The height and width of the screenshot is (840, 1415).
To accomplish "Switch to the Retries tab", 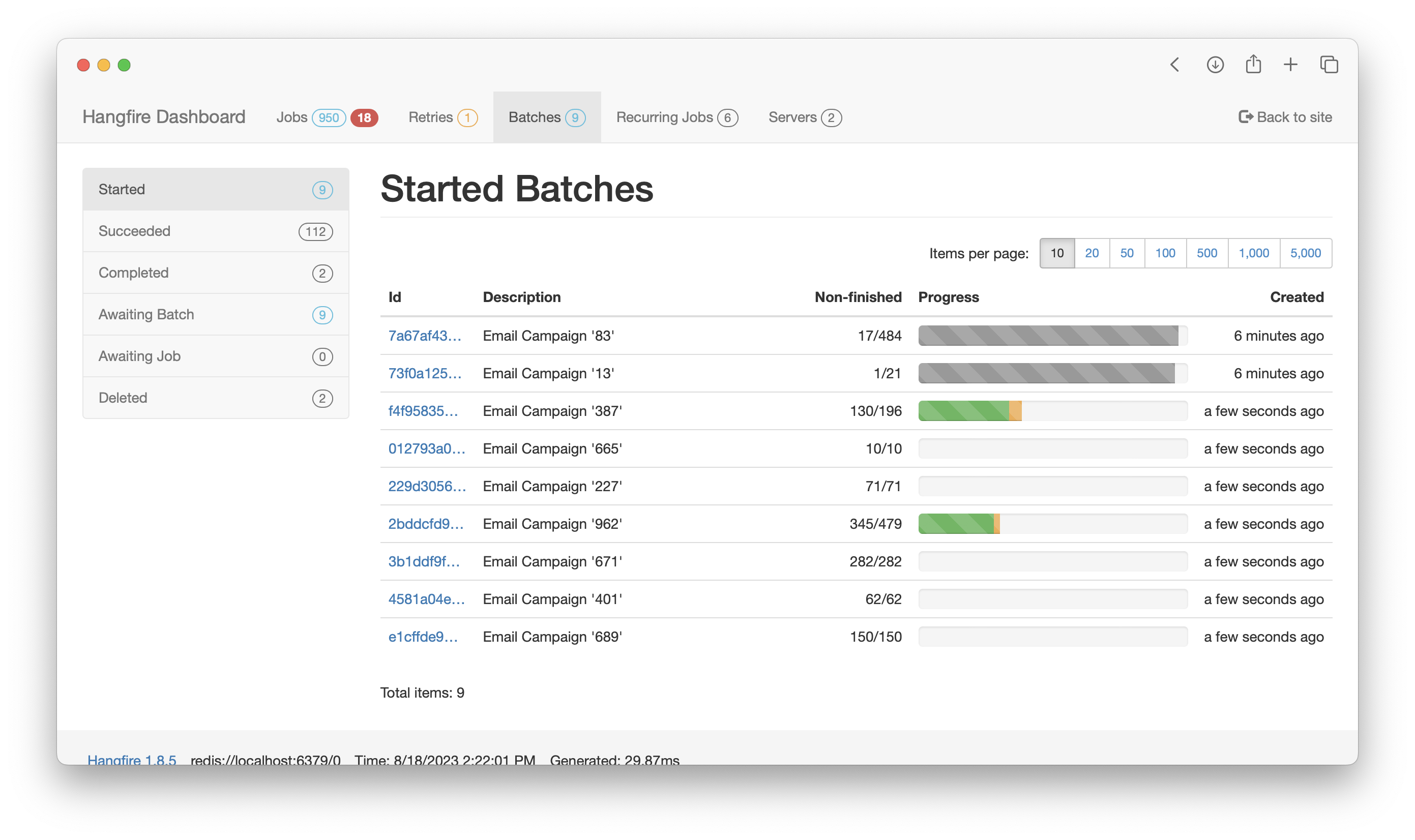I will tap(443, 117).
